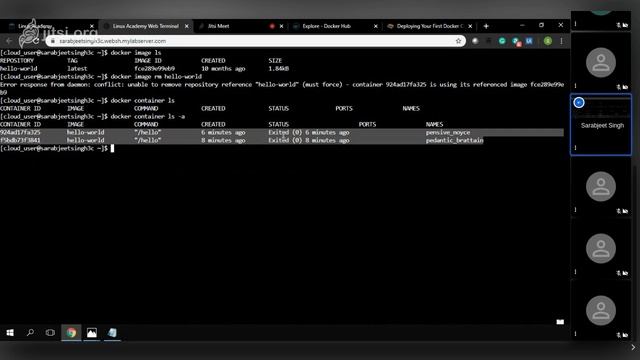Select the participant avatar just above Sarabjeet Singh

coord(601,62)
